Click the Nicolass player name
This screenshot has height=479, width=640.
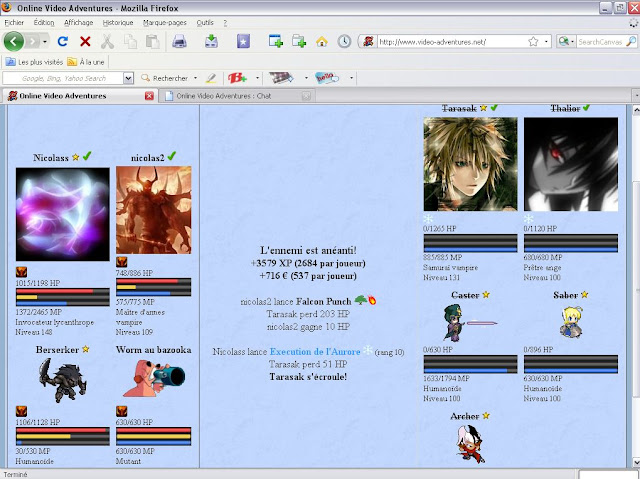click(x=51, y=157)
